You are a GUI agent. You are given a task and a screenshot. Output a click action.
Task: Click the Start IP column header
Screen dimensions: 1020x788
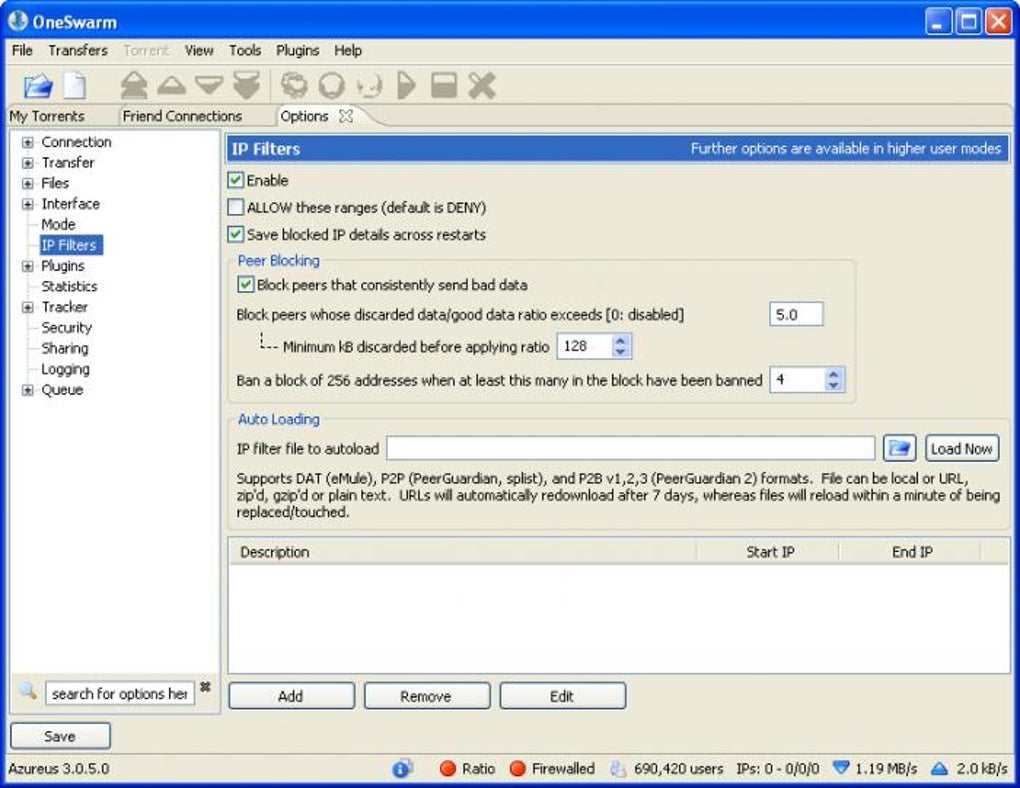768,552
